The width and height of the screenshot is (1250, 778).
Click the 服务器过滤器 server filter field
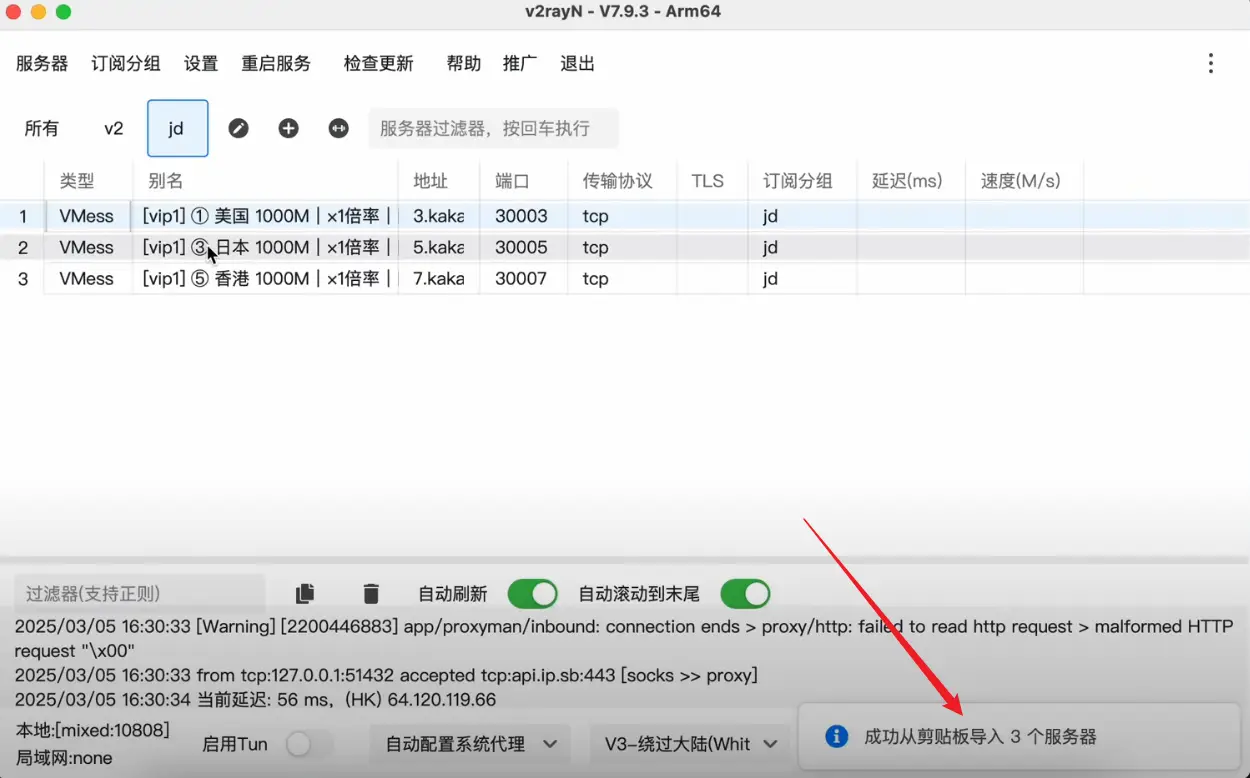tap(493, 128)
